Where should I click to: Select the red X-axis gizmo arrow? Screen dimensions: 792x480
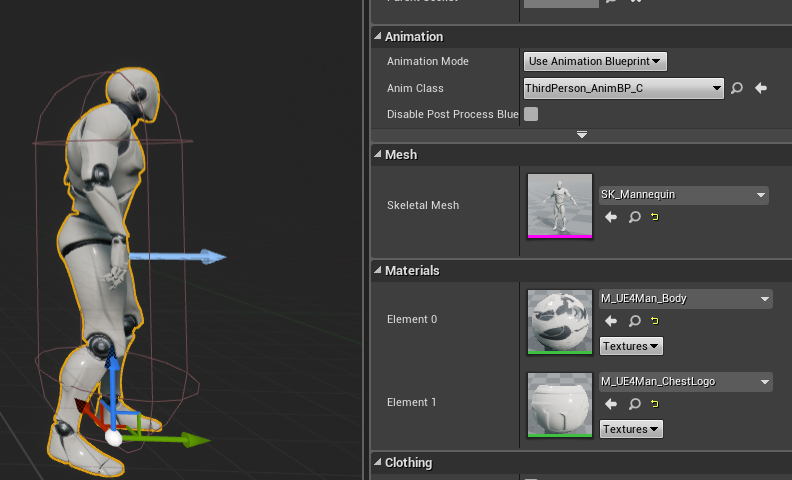(x=86, y=410)
